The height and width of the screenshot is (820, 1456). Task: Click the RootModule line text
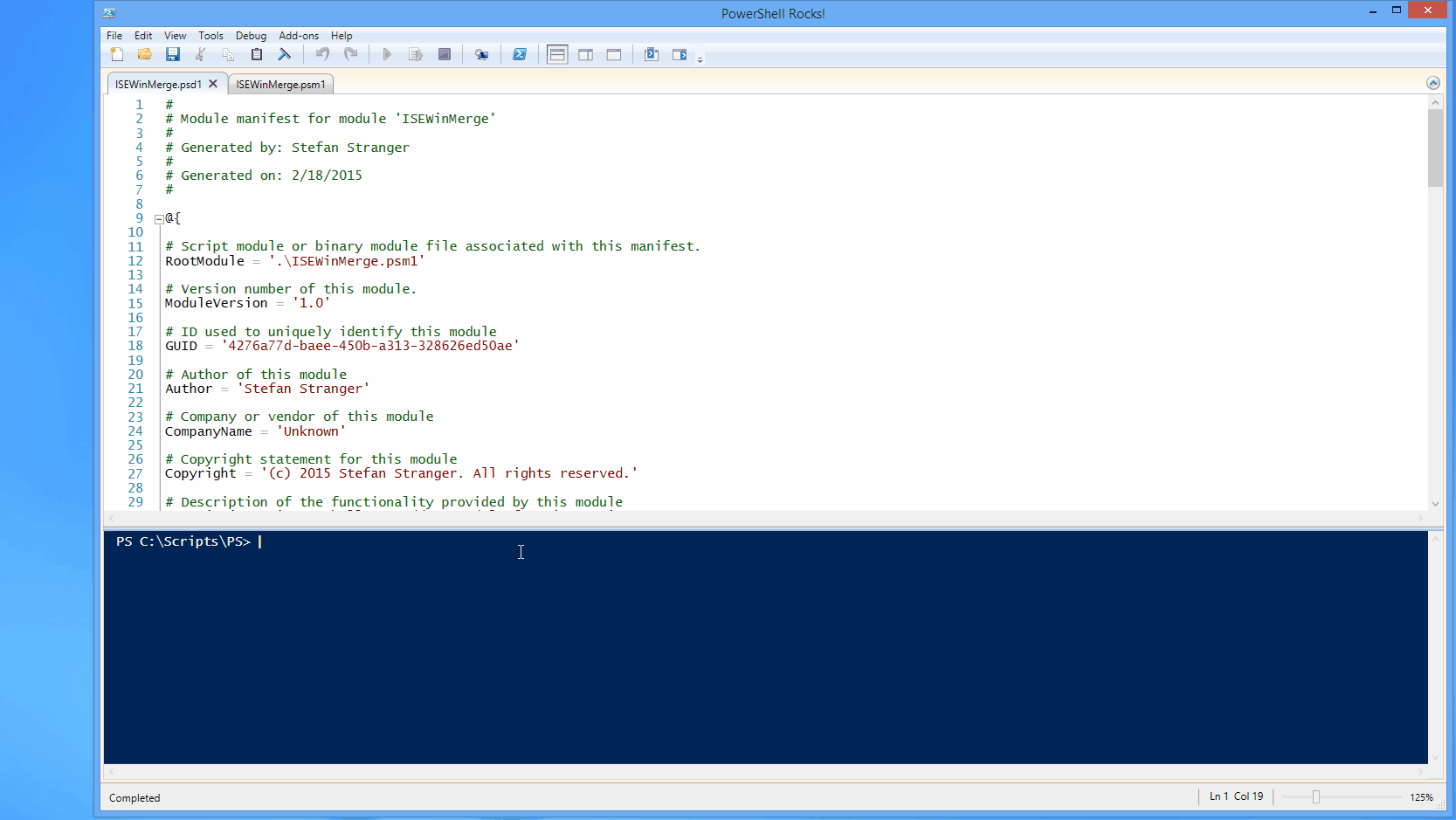click(295, 261)
